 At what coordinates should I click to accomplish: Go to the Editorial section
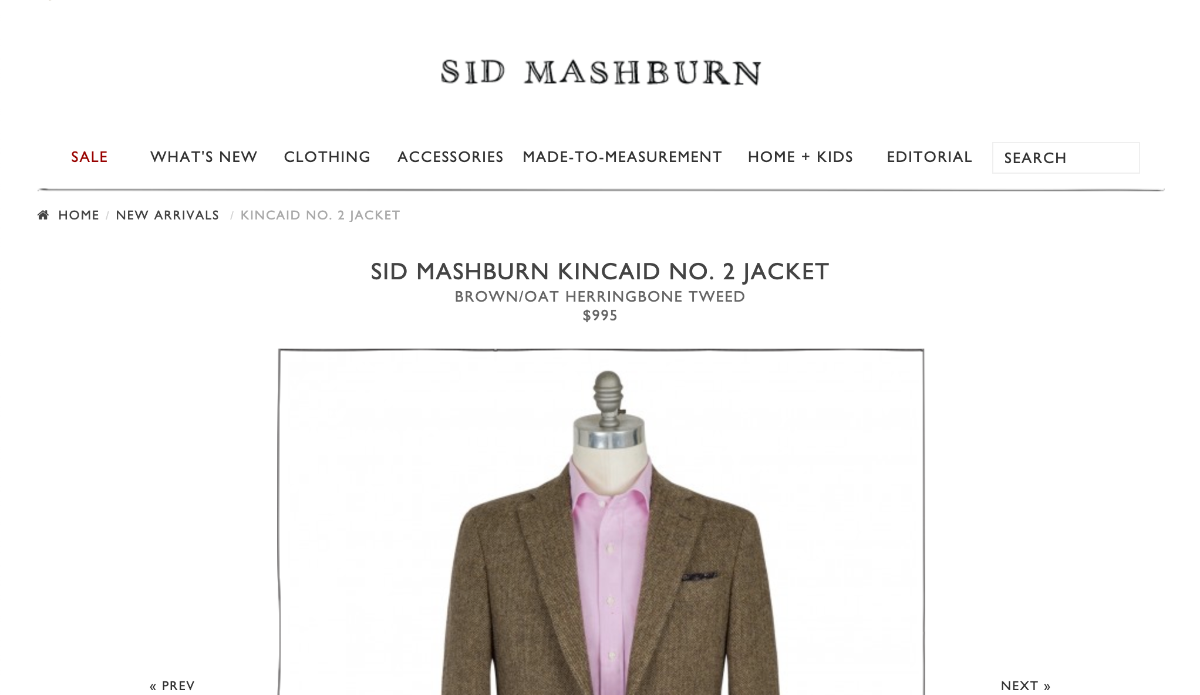[929, 157]
